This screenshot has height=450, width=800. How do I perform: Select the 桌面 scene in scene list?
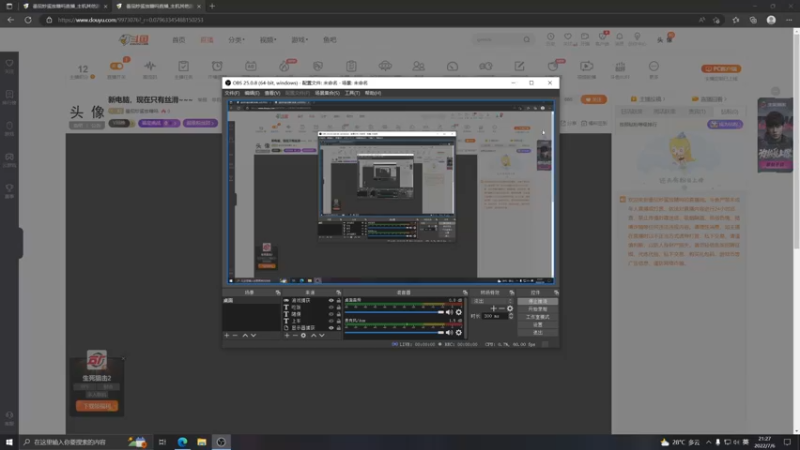252,301
